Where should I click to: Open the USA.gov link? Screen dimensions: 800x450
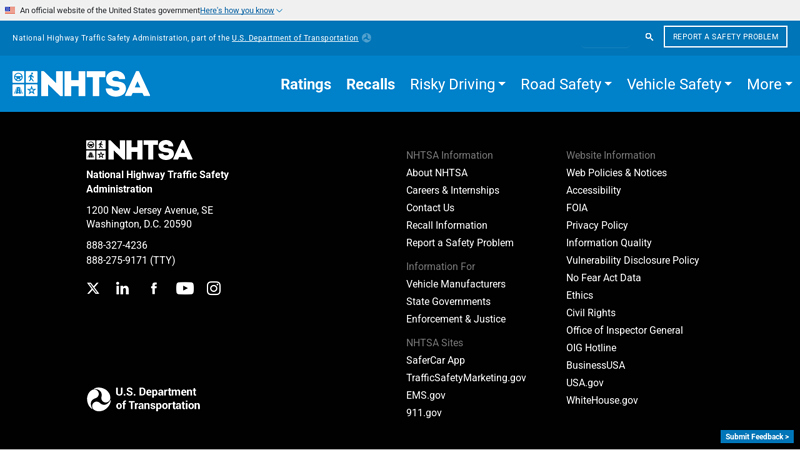[585, 383]
